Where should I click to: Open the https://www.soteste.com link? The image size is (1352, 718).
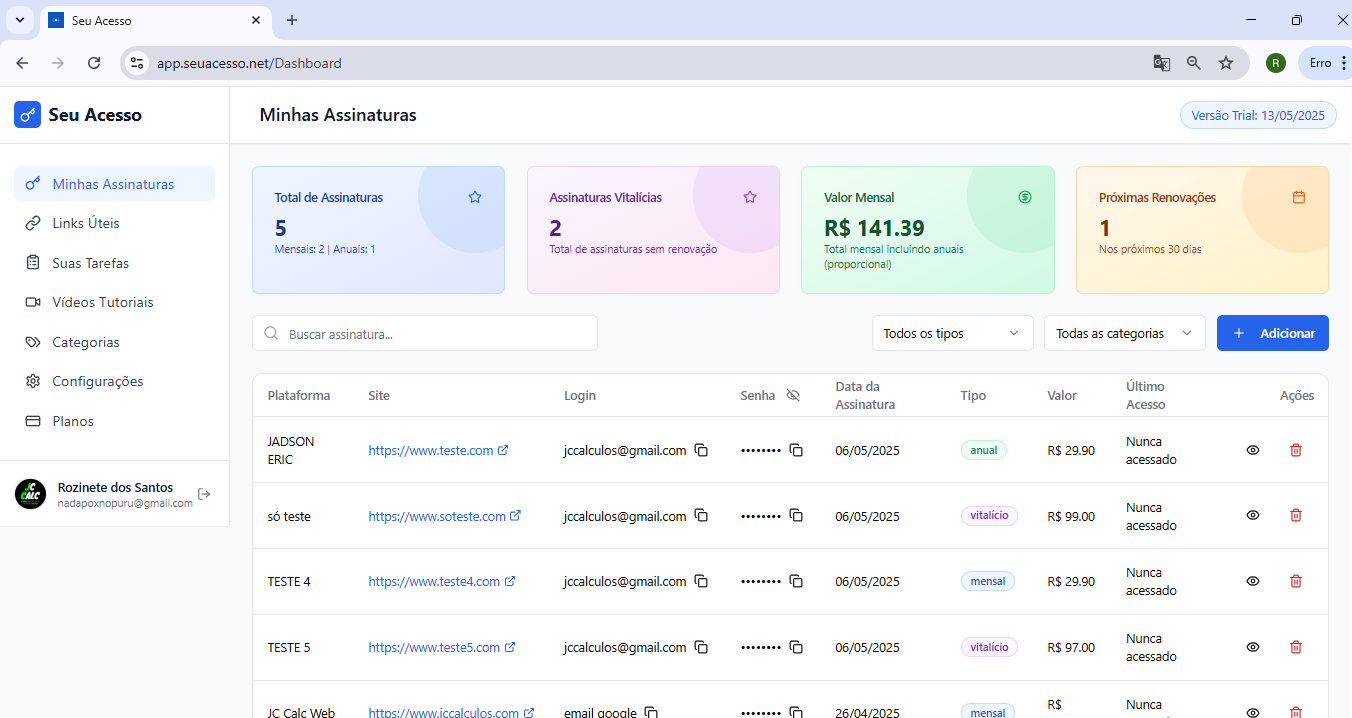click(x=444, y=516)
